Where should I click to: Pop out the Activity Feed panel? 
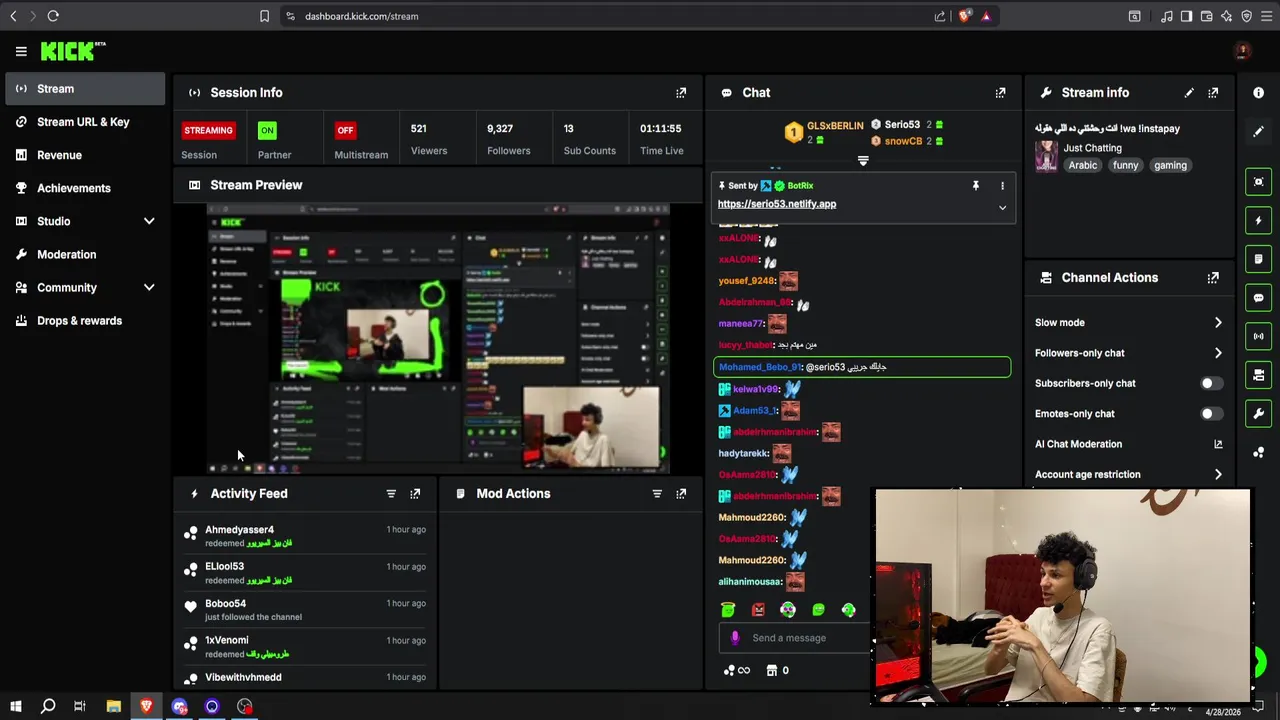(x=415, y=493)
